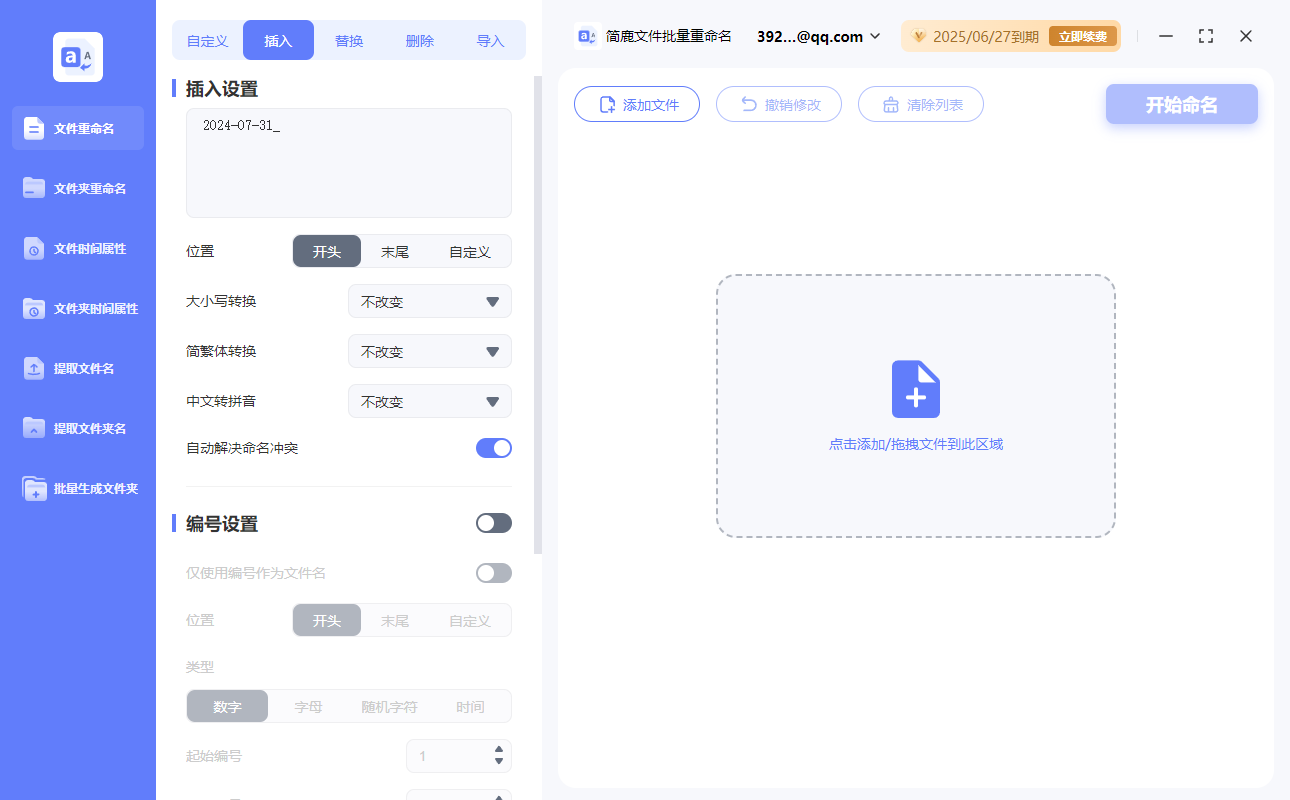Click the 添加文件 button
This screenshot has width=1290, height=800.
click(637, 104)
